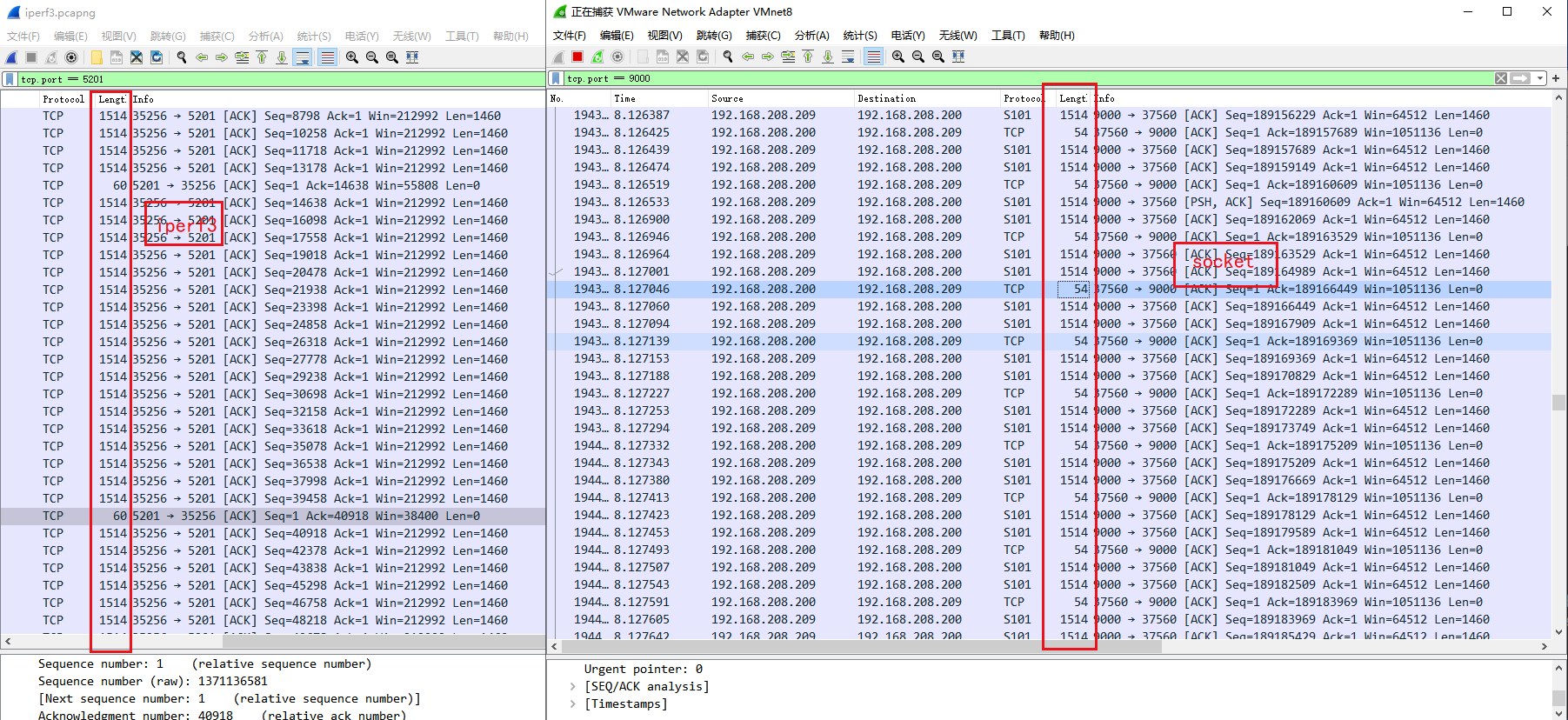Select Sequence number (raw): 1371136581 line
Viewport: 1568px width, 720px height.
click(153, 682)
